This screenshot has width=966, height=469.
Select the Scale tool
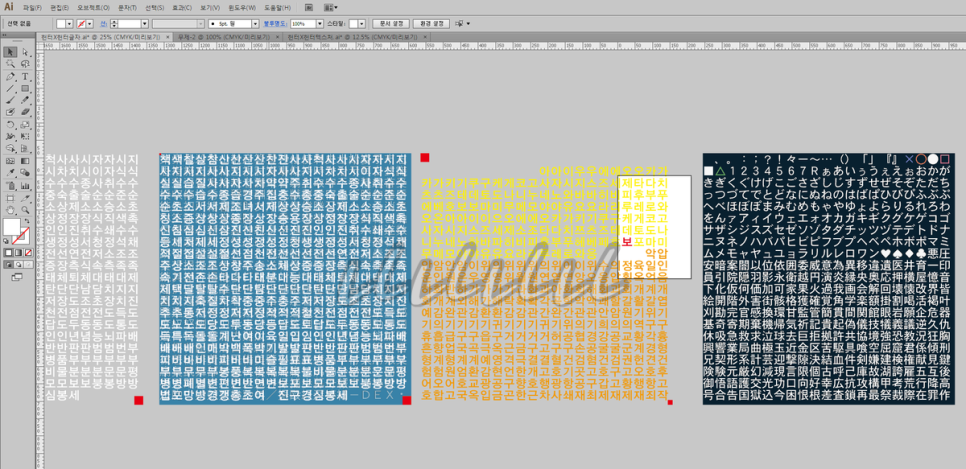[25, 125]
